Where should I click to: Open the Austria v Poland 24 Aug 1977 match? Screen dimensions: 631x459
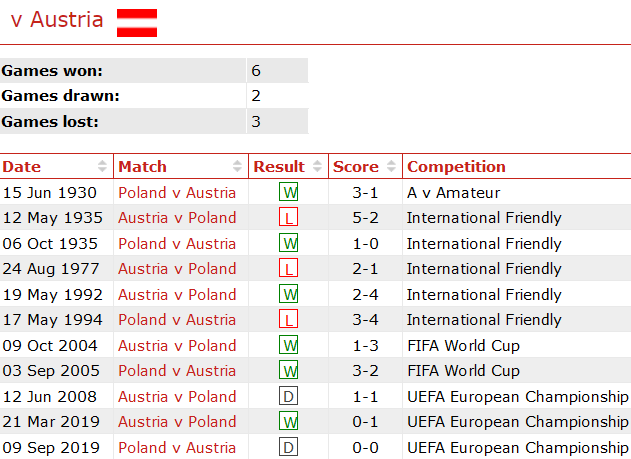[x=177, y=269]
